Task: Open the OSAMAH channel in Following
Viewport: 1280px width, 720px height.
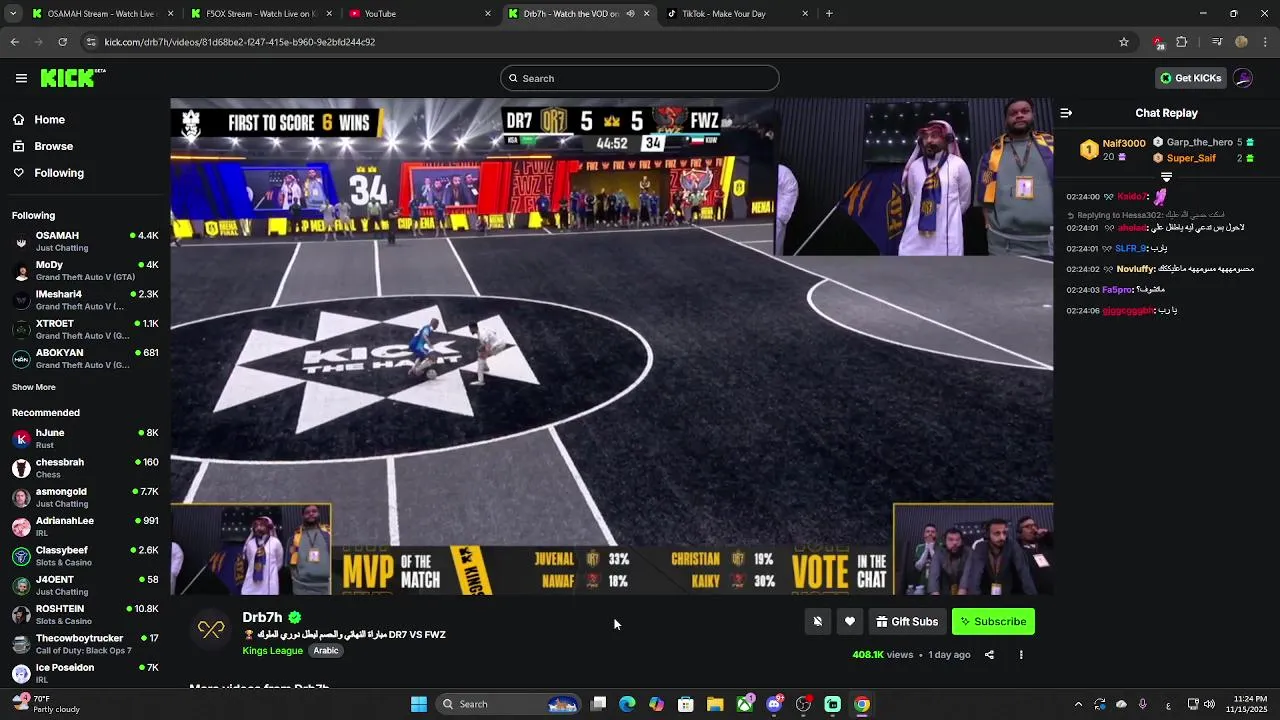Action: click(85, 241)
